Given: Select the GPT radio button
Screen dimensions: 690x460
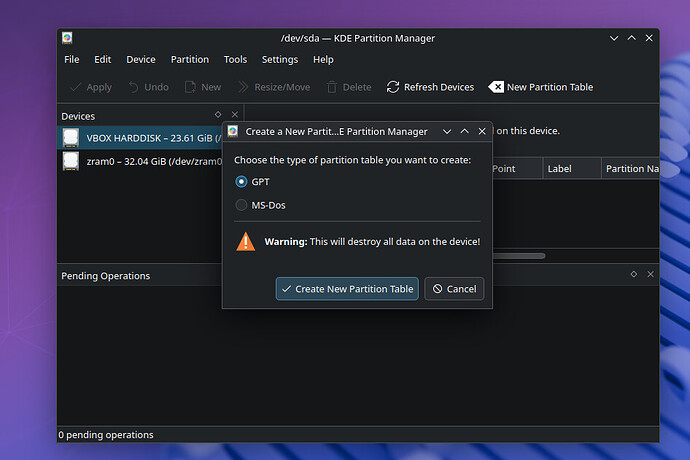Looking at the screenshot, I should [241, 181].
